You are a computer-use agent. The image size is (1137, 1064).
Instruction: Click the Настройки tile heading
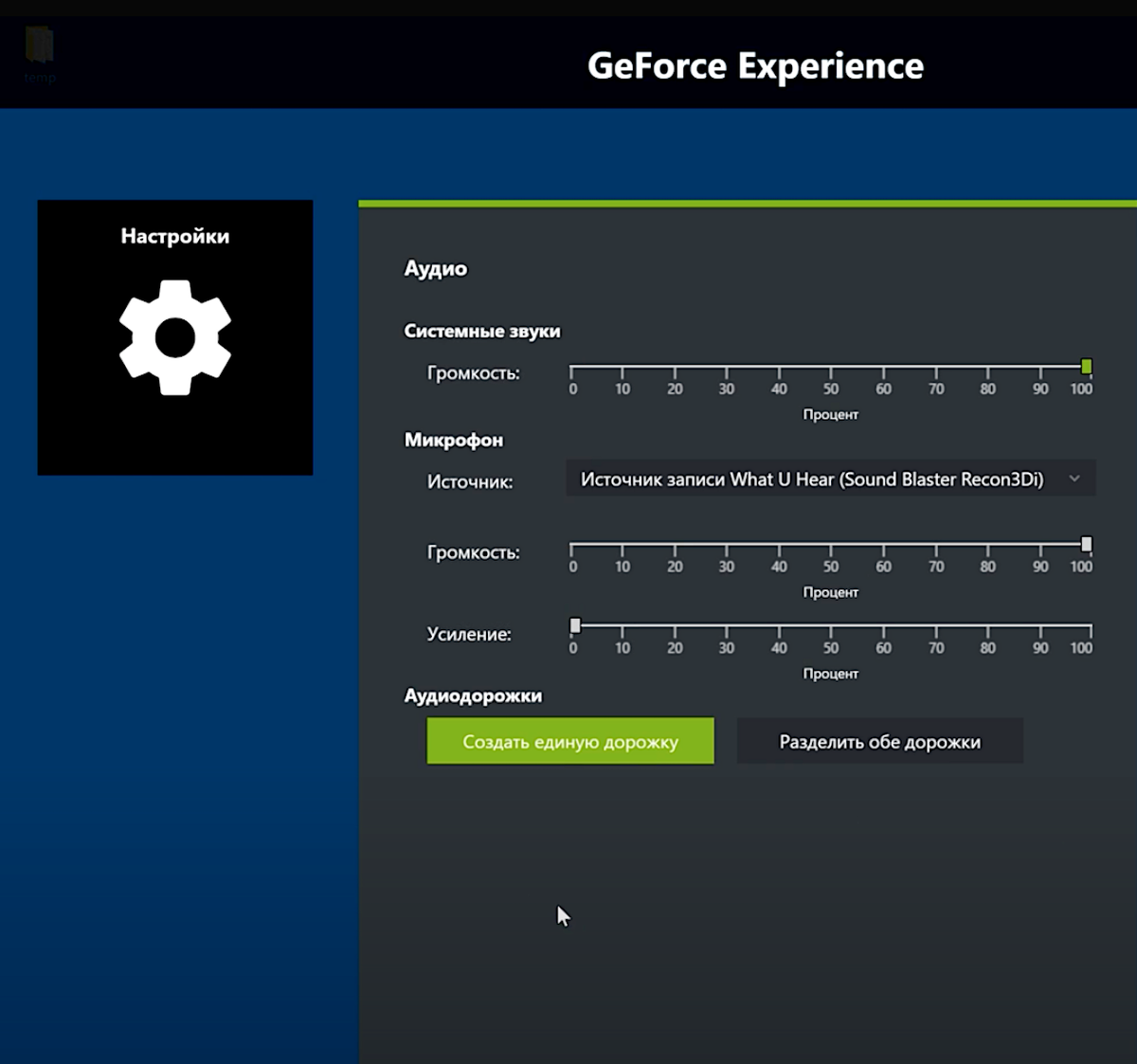175,236
